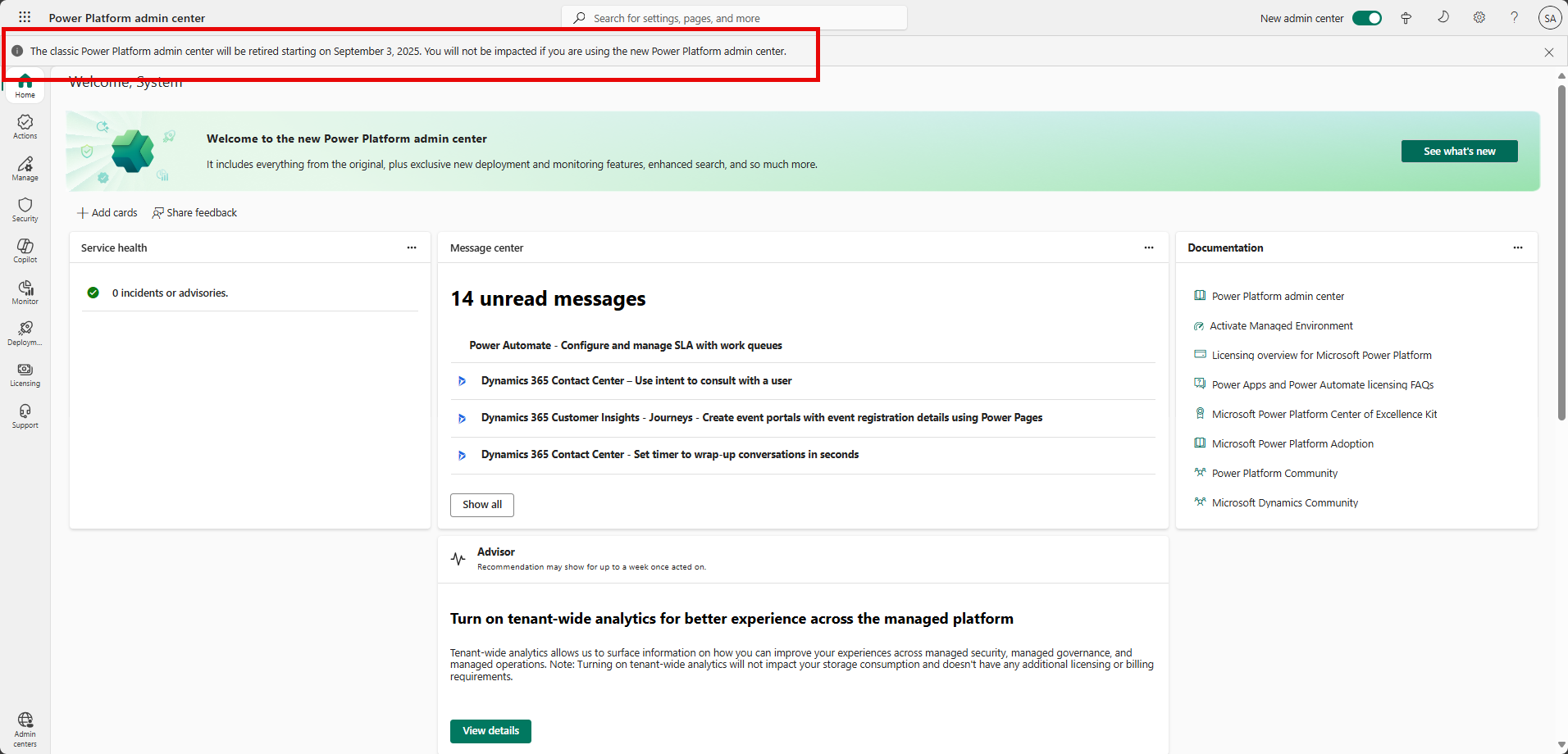Open the SA account avatar menu
Screen dimensions: 1568x754
click(x=1550, y=17)
